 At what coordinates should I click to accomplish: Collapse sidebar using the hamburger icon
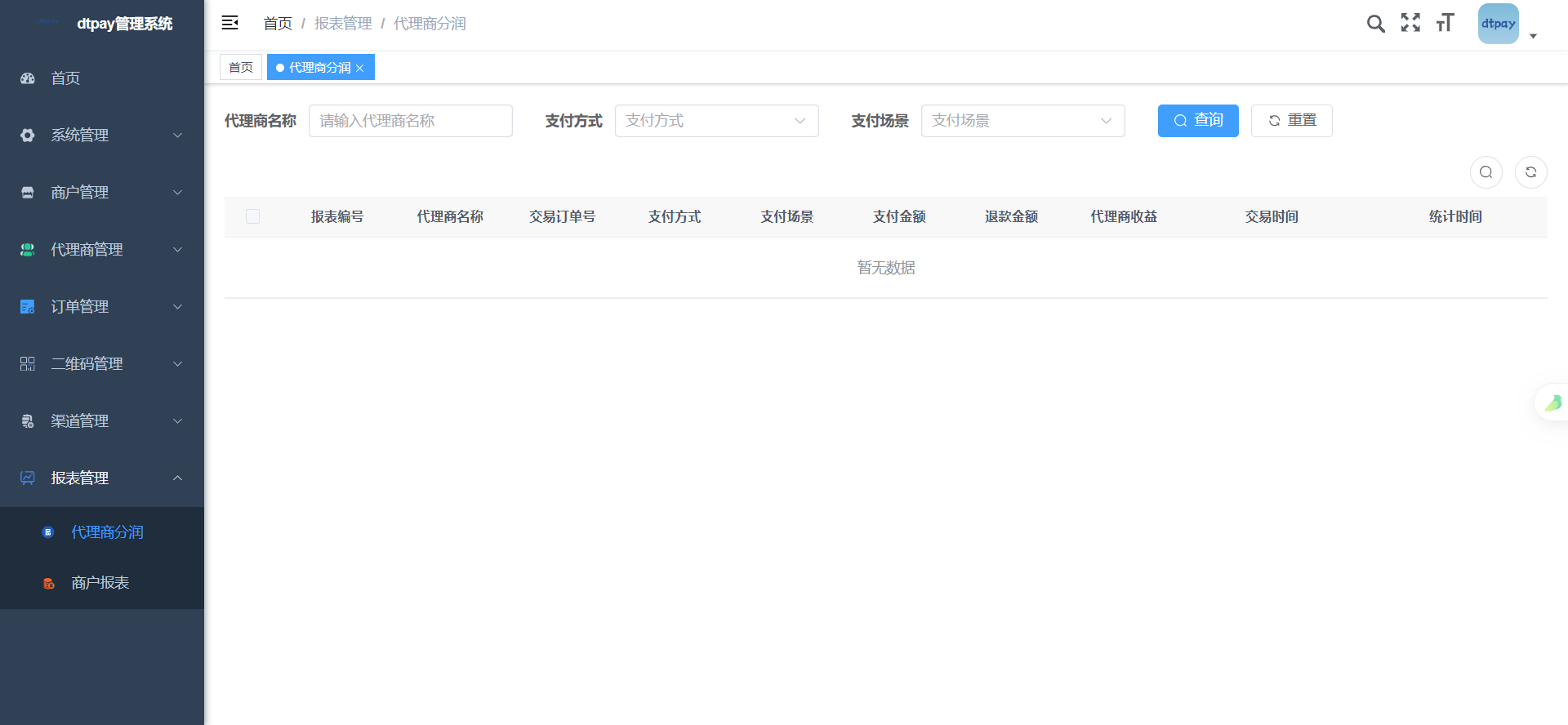229,23
